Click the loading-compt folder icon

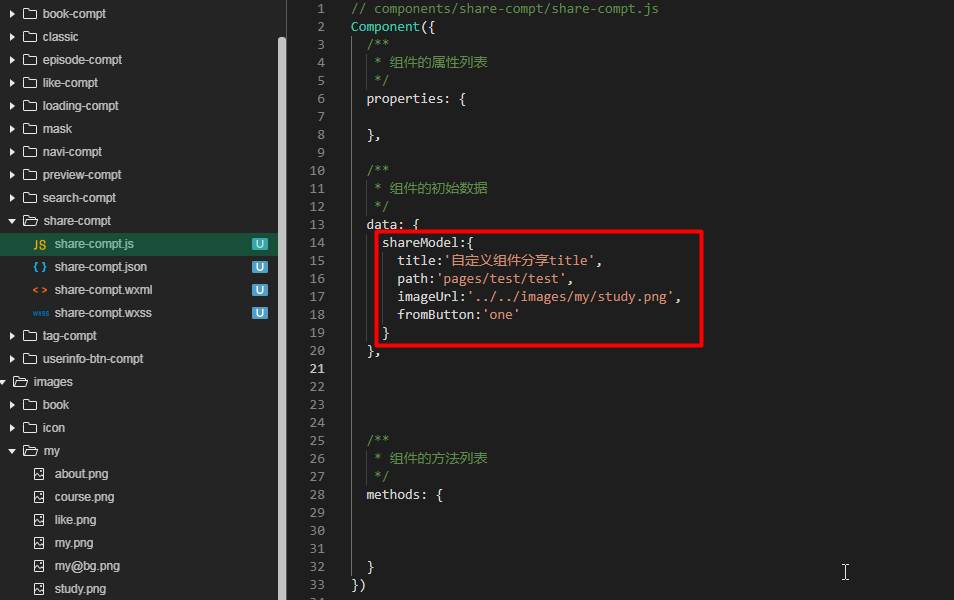click(x=30, y=106)
